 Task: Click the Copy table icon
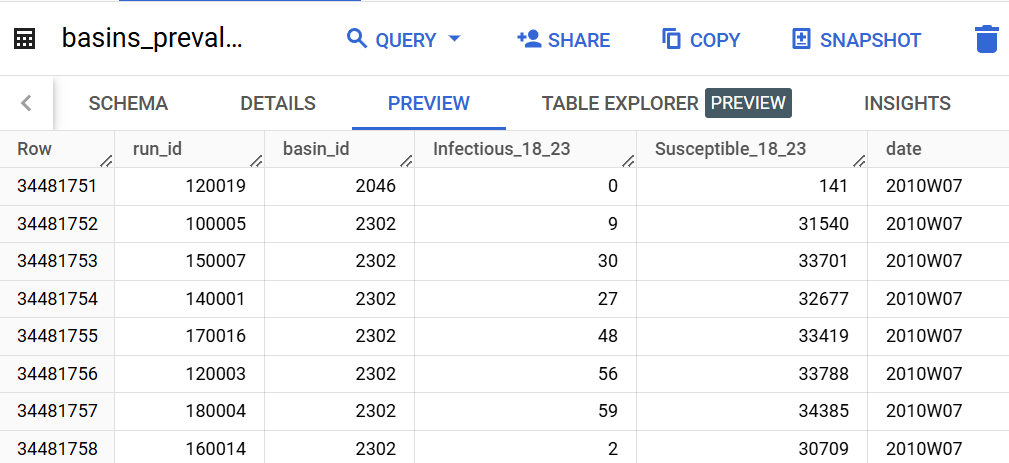click(671, 39)
